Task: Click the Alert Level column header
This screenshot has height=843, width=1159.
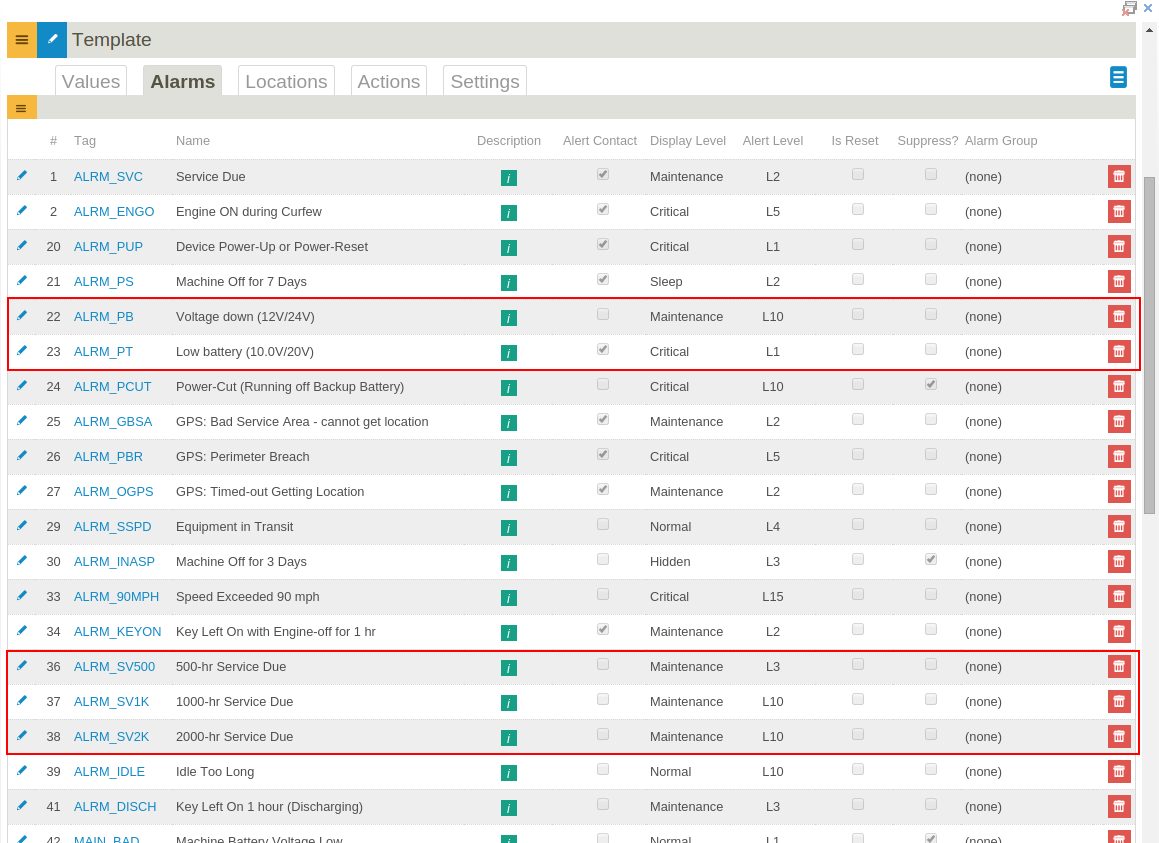Action: (x=772, y=140)
